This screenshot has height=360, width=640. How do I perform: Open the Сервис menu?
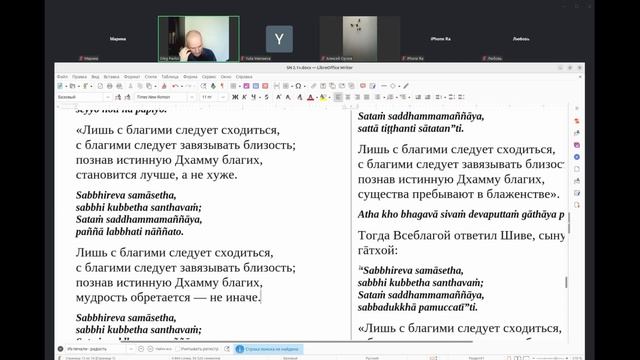pyautogui.click(x=209, y=77)
